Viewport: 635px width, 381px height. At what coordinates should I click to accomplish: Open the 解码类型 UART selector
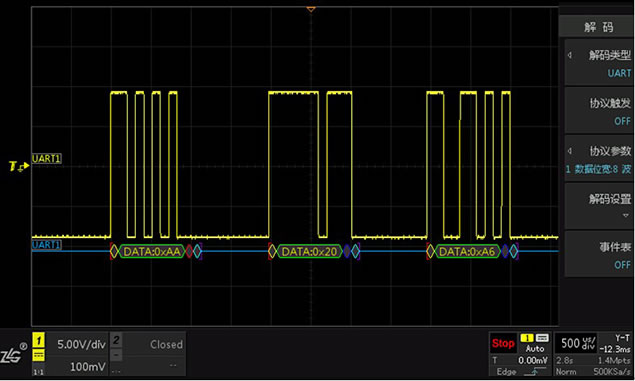point(598,63)
